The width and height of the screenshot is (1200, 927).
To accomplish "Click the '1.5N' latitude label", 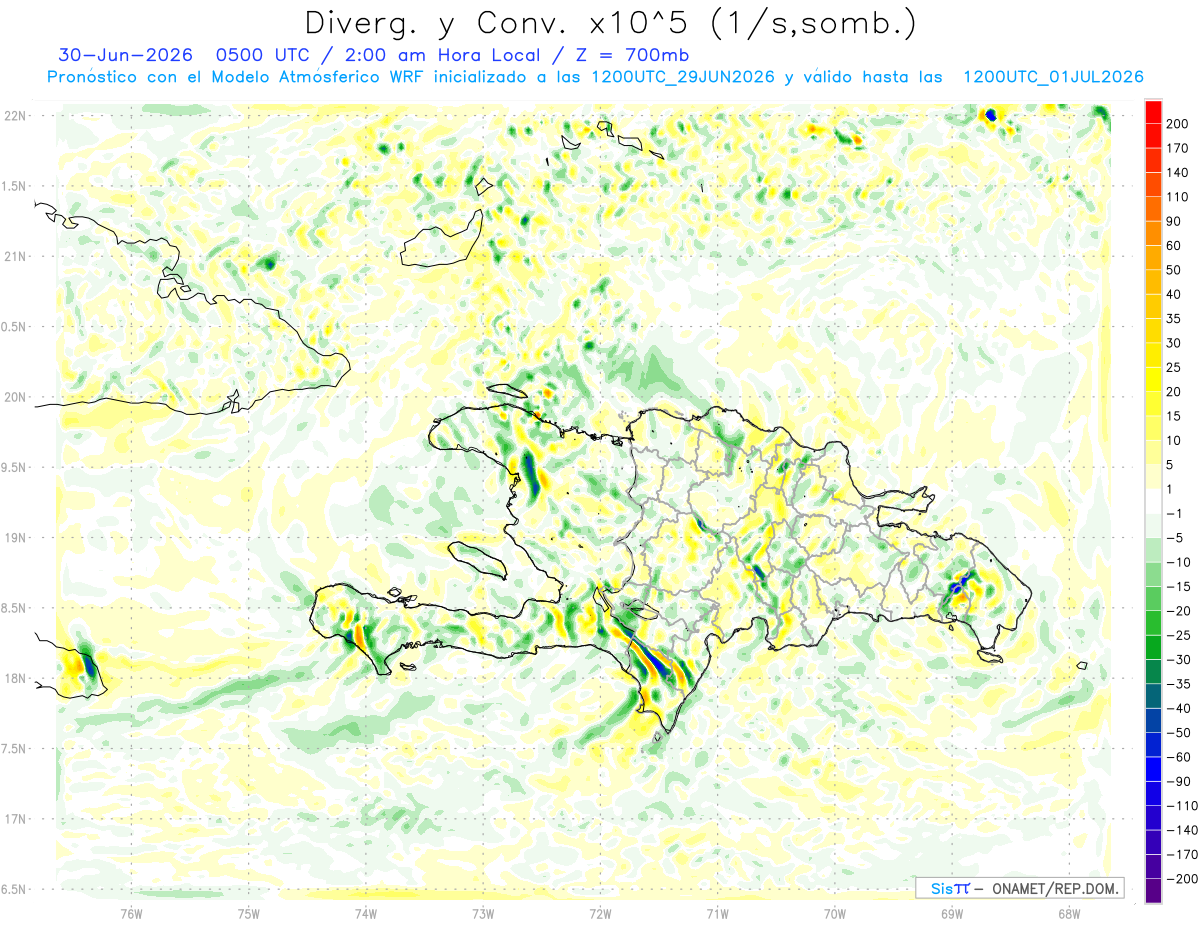I will [x=14, y=186].
